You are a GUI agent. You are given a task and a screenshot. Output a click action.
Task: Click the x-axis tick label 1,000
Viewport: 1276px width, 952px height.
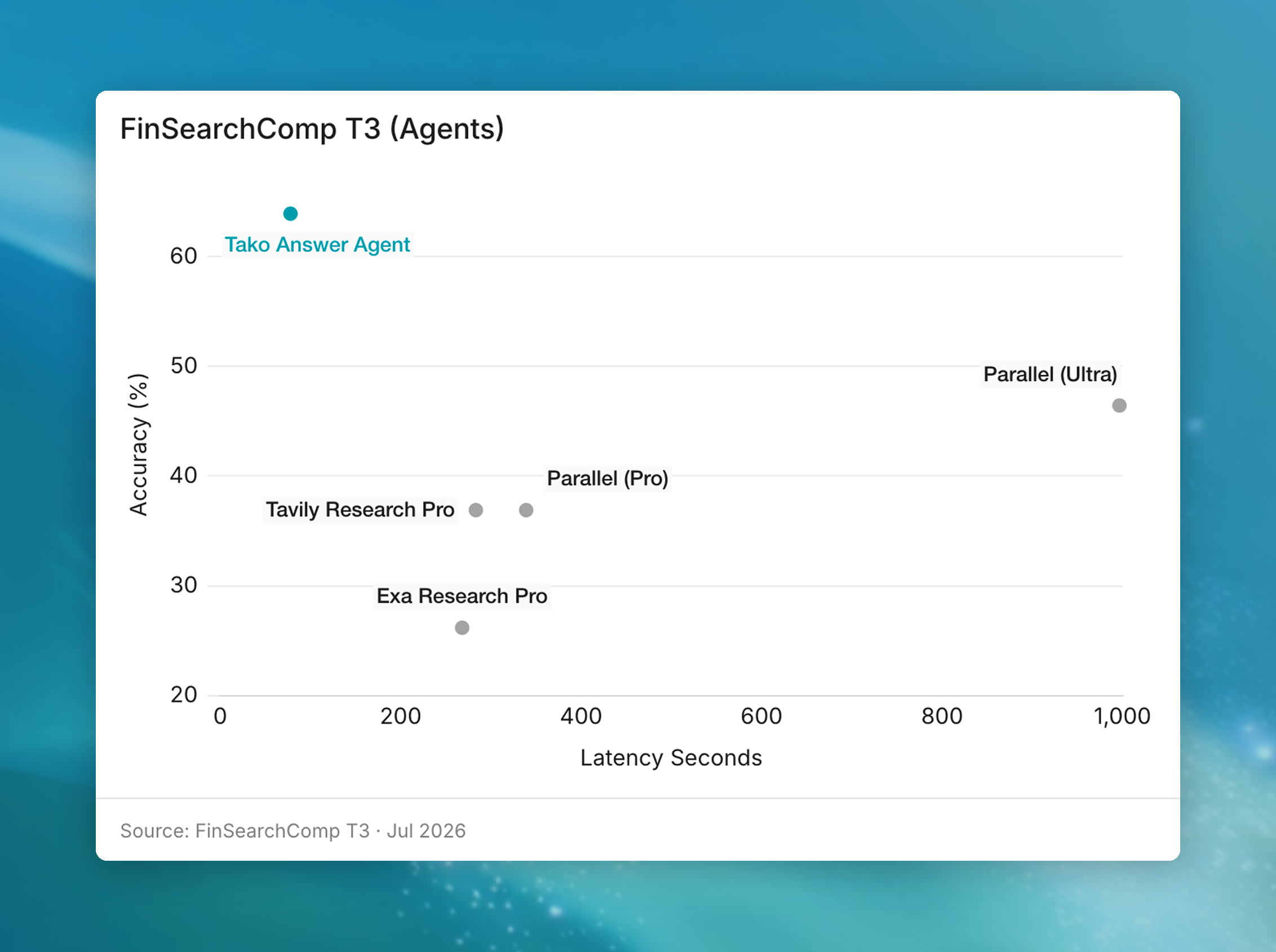point(1122,717)
